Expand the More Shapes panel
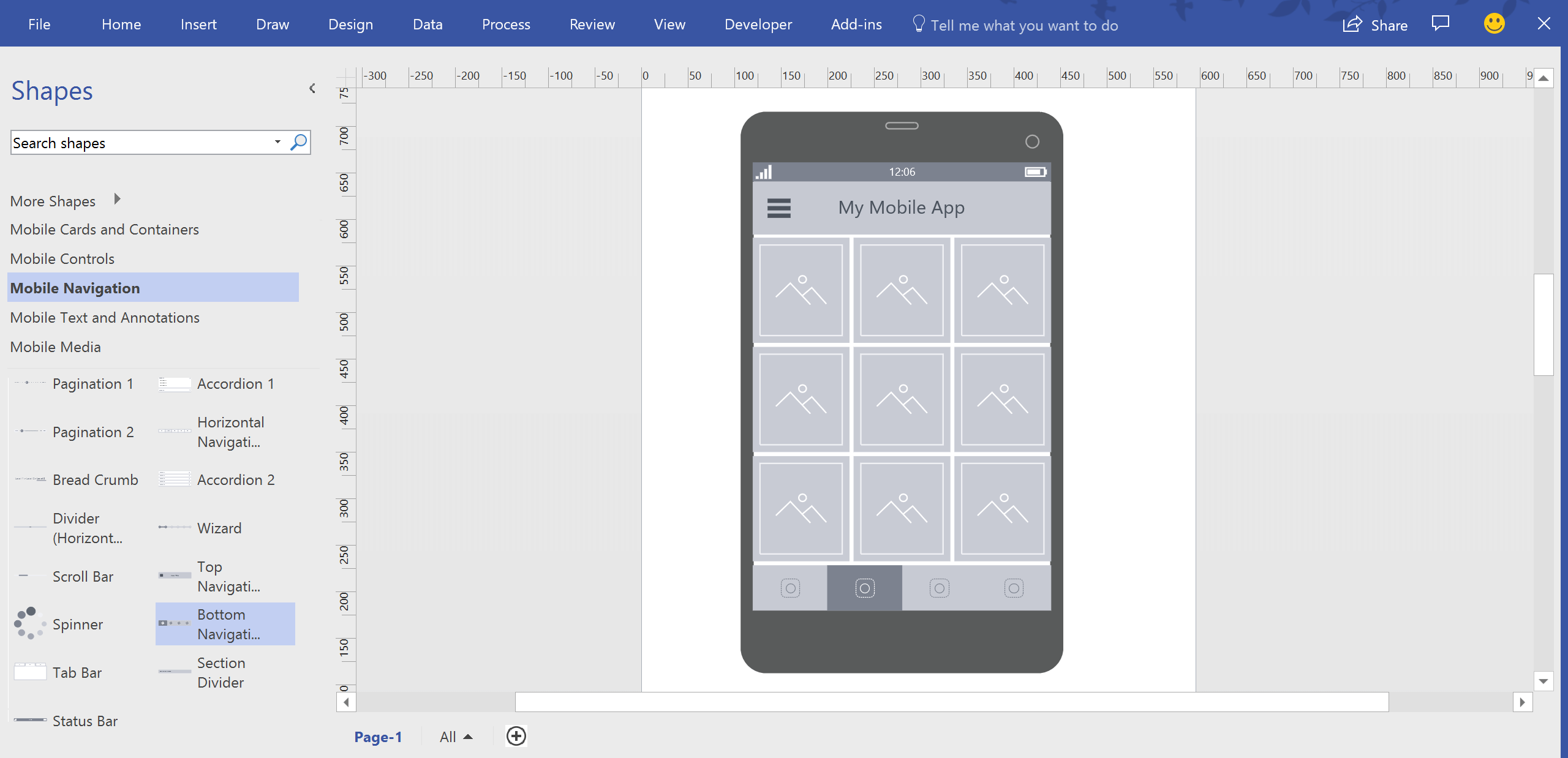This screenshot has height=758, width=1568. click(x=117, y=200)
